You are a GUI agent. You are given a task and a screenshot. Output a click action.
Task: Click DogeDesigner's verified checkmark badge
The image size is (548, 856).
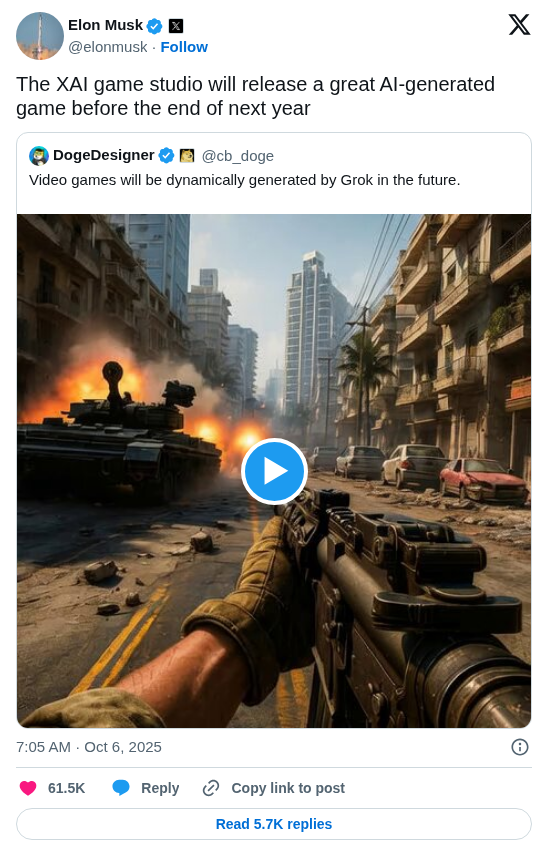coord(166,156)
